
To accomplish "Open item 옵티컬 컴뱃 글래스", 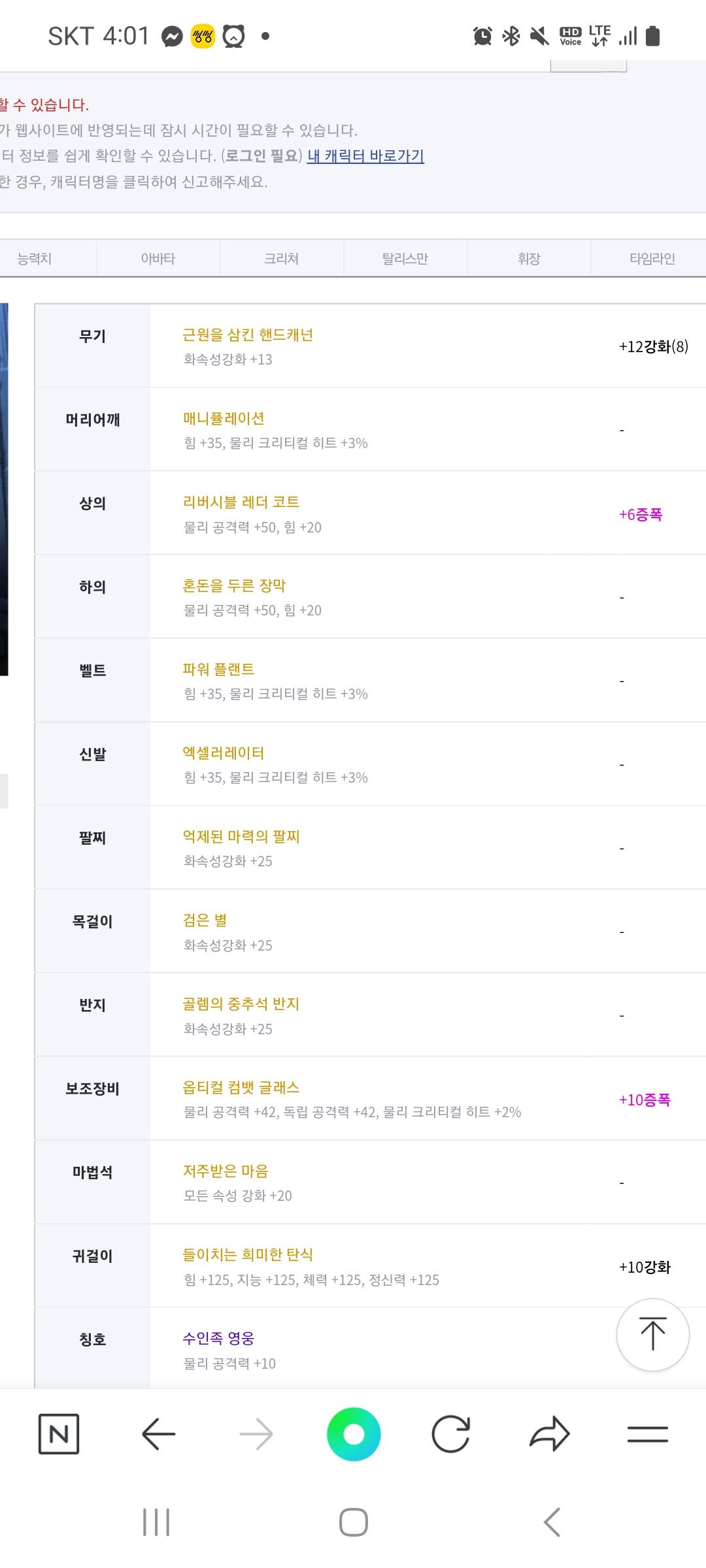I will click(x=241, y=1088).
